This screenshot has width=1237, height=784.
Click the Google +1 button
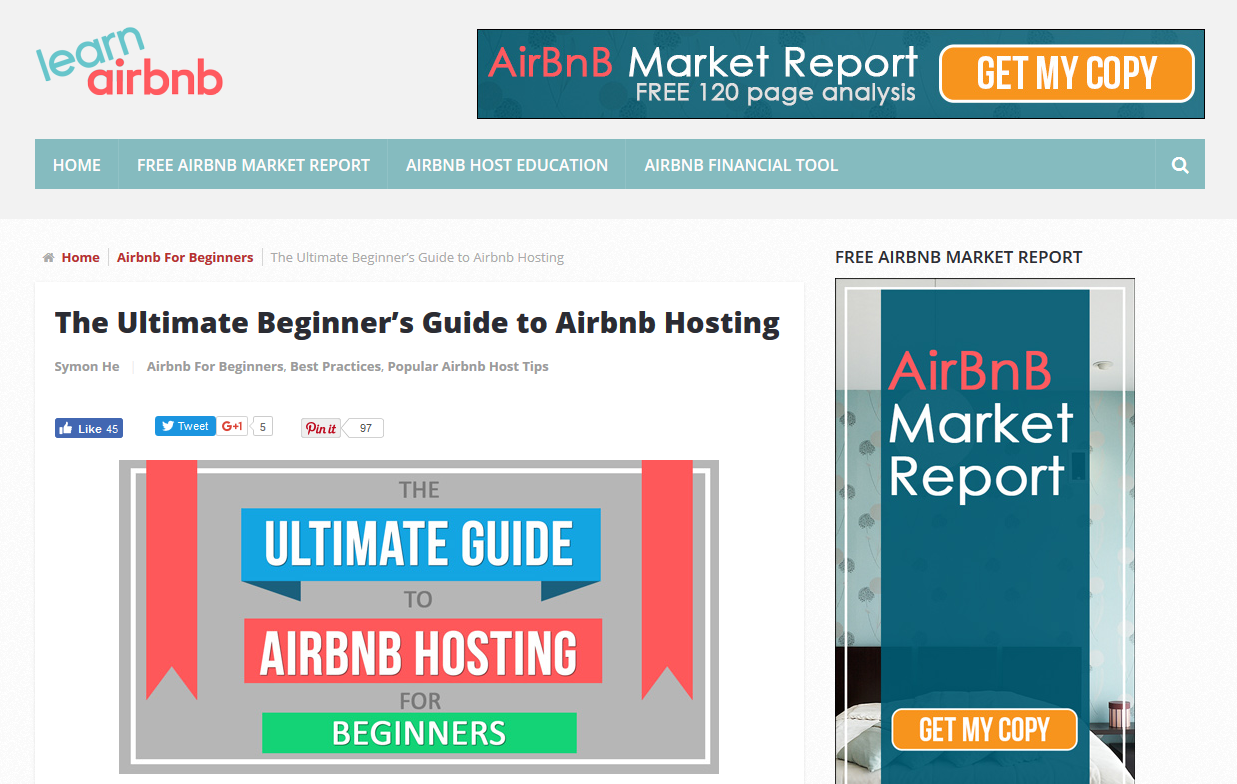233,426
